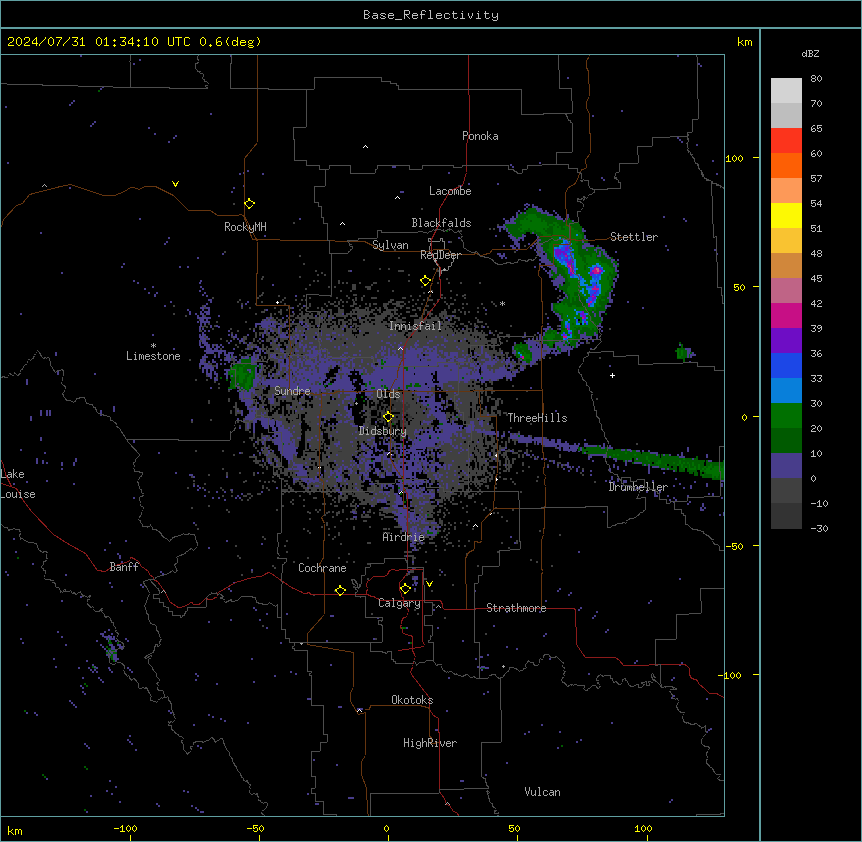The image size is (862, 842).
Task: Select the yellow 54-51 dBZ legend swatch
Action: [786, 215]
